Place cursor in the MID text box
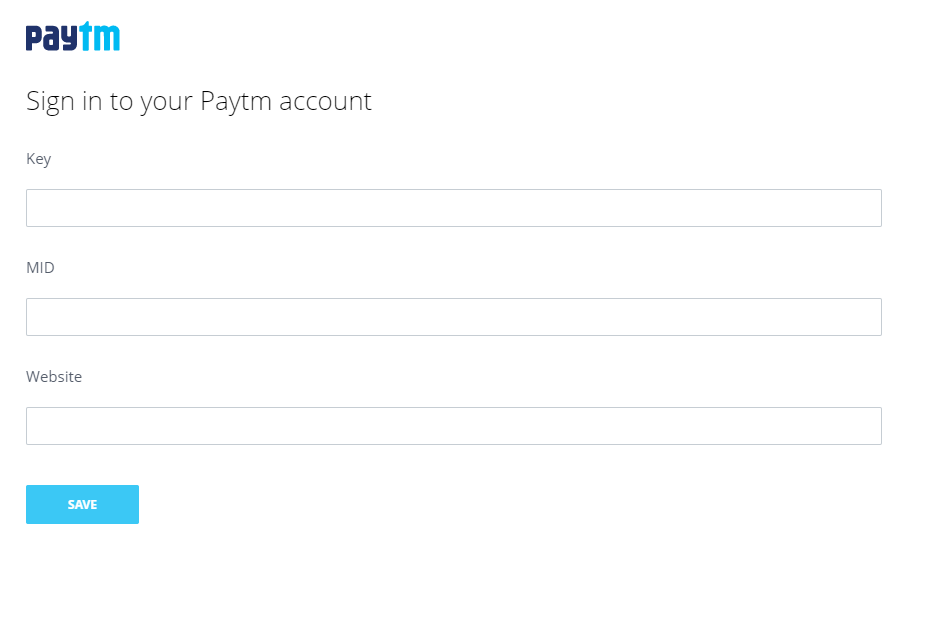The height and width of the screenshot is (630, 937). point(453,316)
